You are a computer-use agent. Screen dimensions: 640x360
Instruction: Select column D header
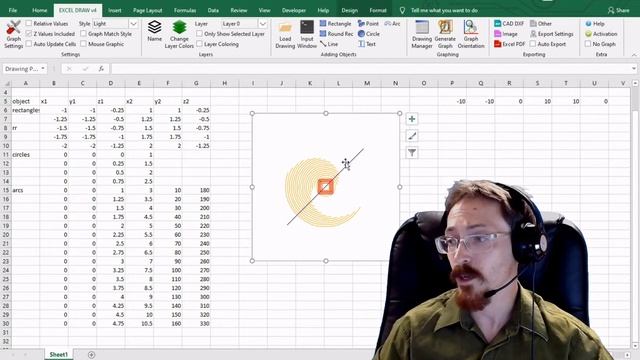click(111, 83)
